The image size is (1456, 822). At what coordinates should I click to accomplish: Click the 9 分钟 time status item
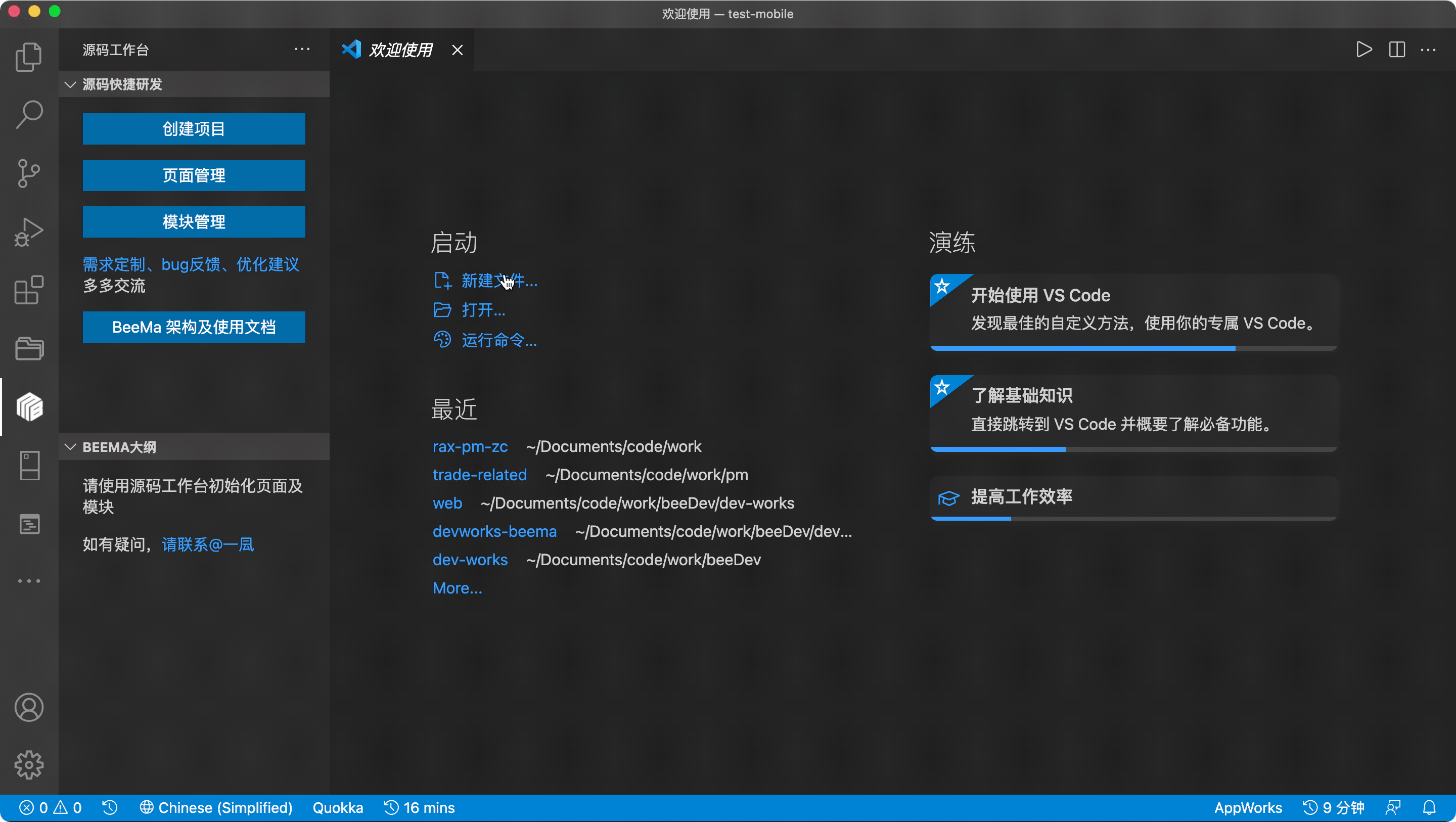click(1334, 808)
